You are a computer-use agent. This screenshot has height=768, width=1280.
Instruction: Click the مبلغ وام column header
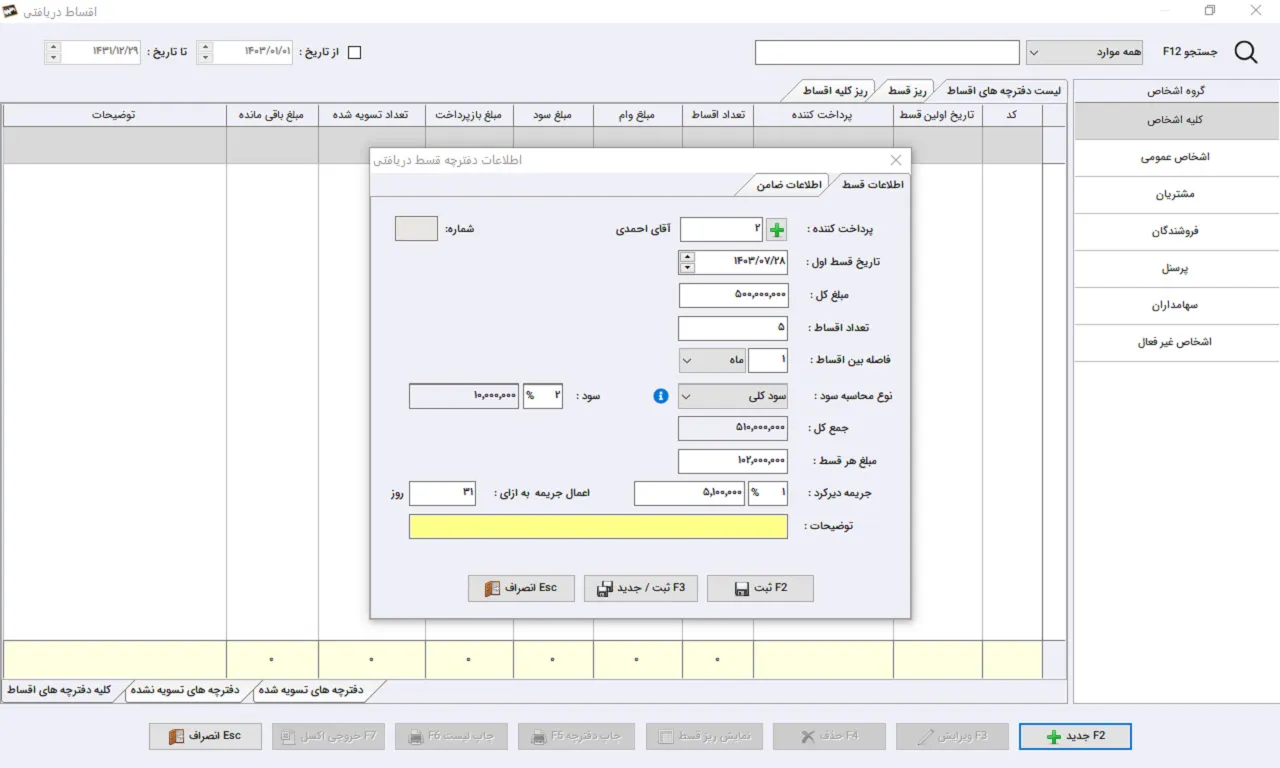point(638,115)
